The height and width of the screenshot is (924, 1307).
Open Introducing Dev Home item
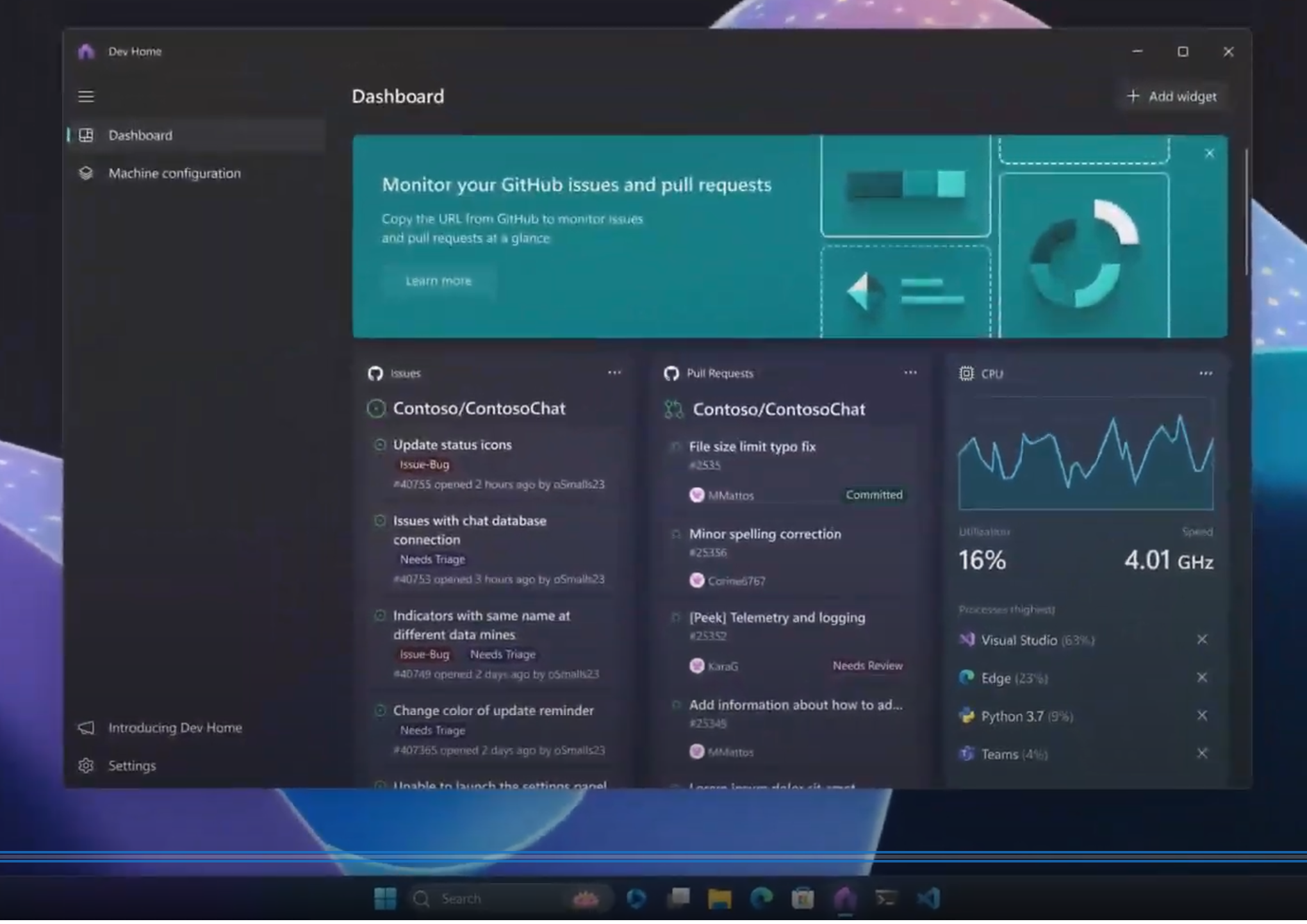click(x=196, y=728)
